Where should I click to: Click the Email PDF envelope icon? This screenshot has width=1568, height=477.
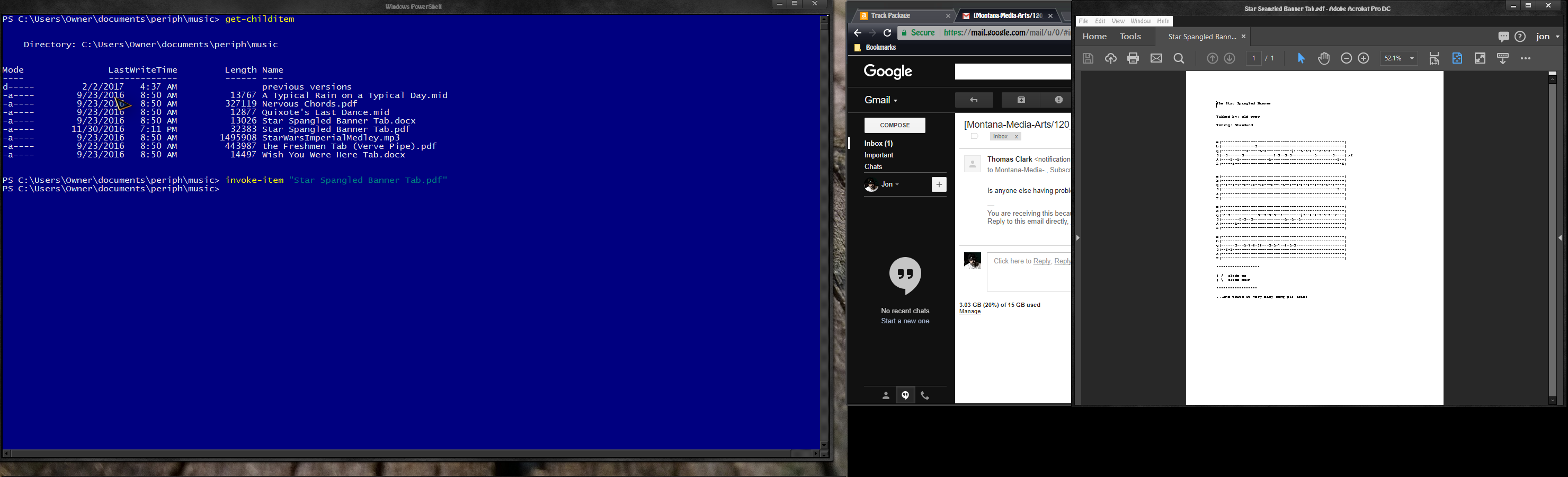coord(1156,58)
